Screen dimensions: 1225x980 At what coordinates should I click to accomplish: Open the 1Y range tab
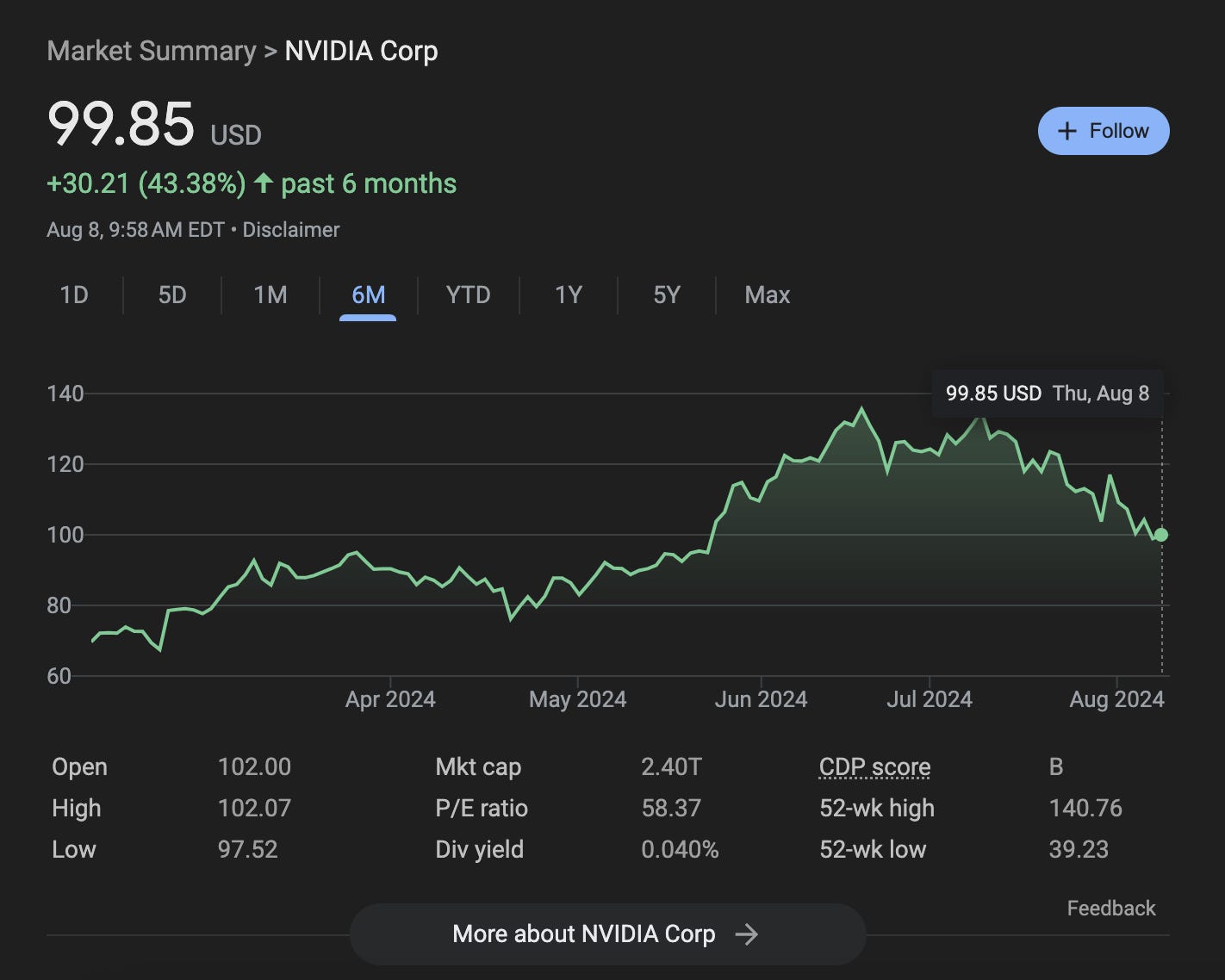(569, 295)
